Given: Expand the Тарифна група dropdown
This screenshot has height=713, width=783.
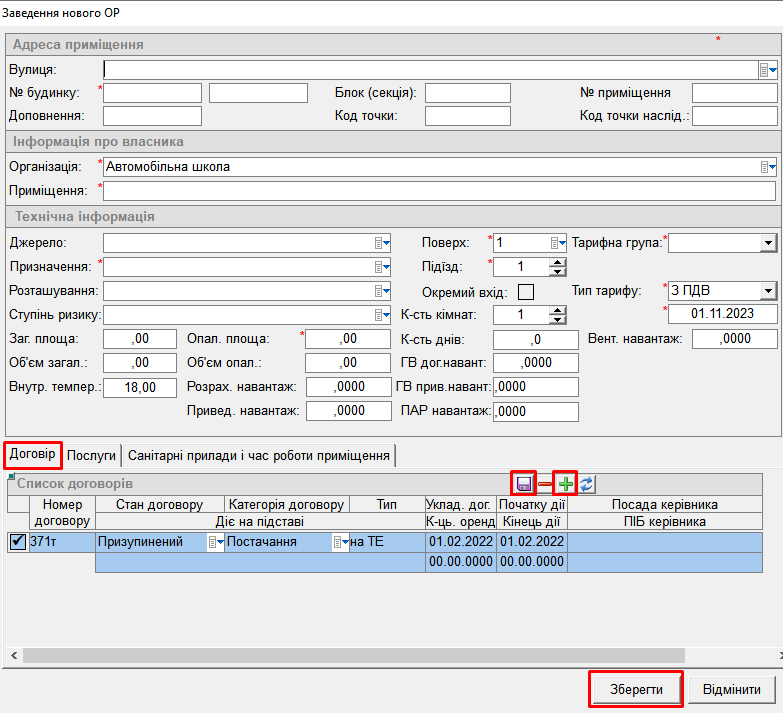Looking at the screenshot, I should [768, 243].
